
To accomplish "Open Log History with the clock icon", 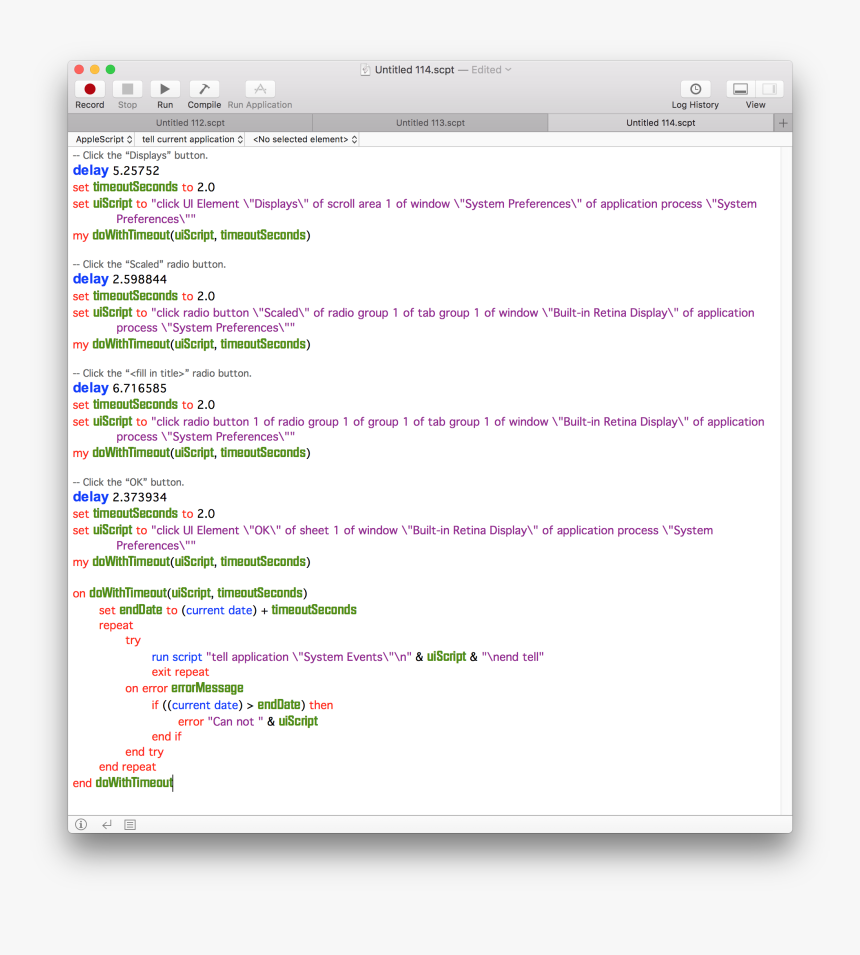I will [x=694, y=89].
